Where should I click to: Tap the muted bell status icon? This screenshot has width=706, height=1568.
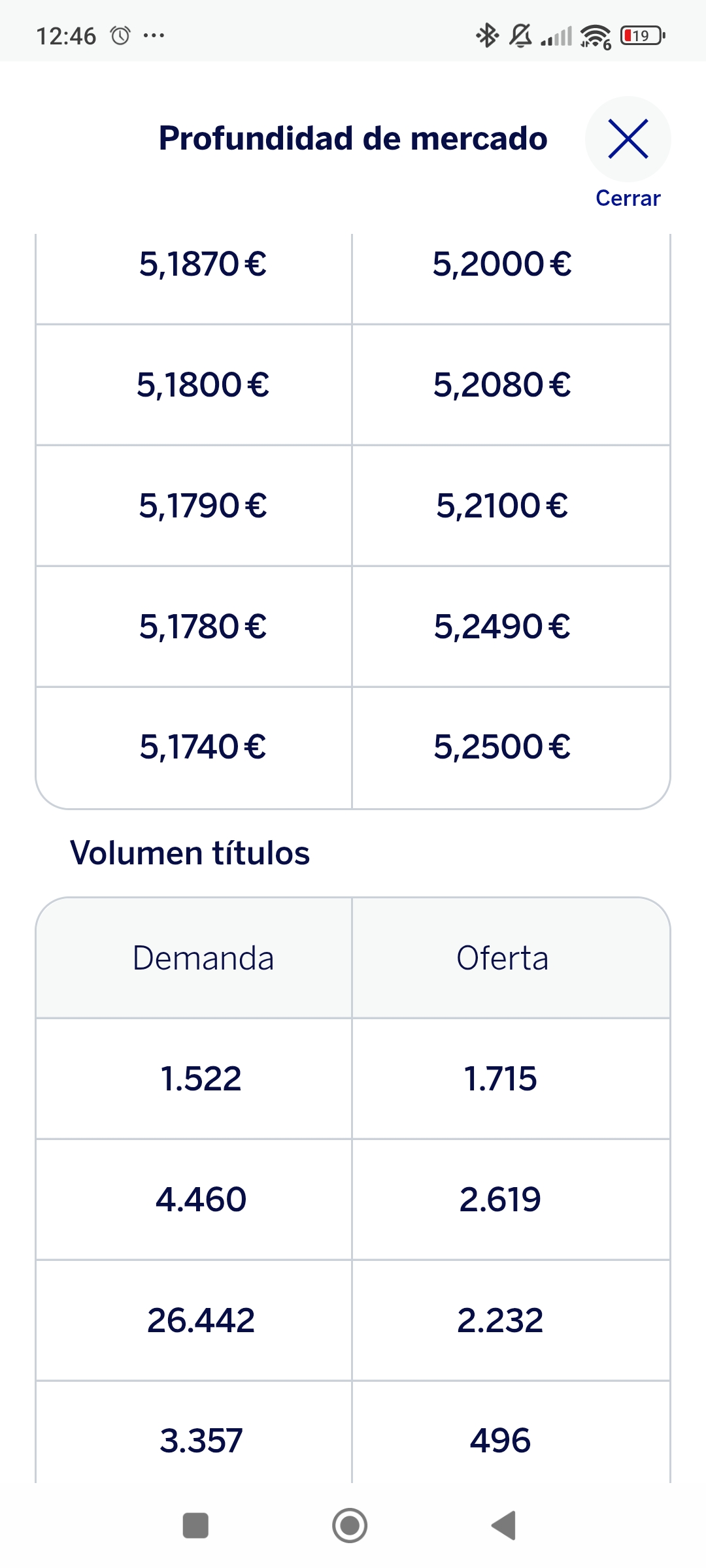pyautogui.click(x=520, y=35)
